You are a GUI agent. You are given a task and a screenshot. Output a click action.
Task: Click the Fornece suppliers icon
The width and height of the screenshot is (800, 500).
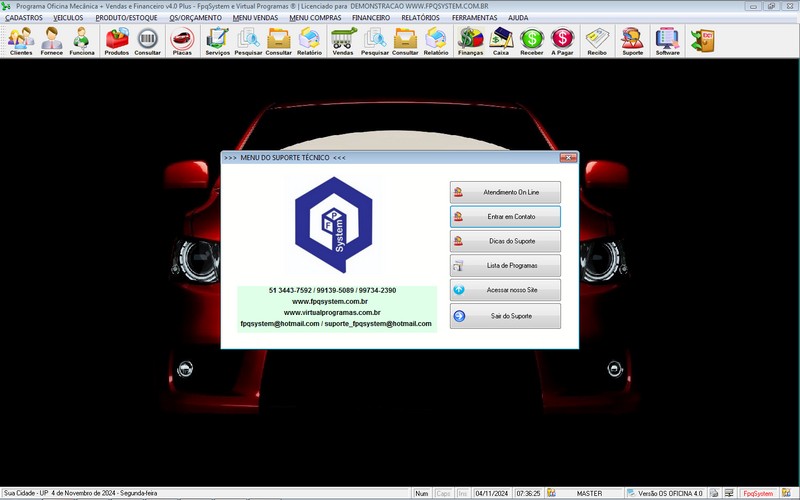(52, 41)
